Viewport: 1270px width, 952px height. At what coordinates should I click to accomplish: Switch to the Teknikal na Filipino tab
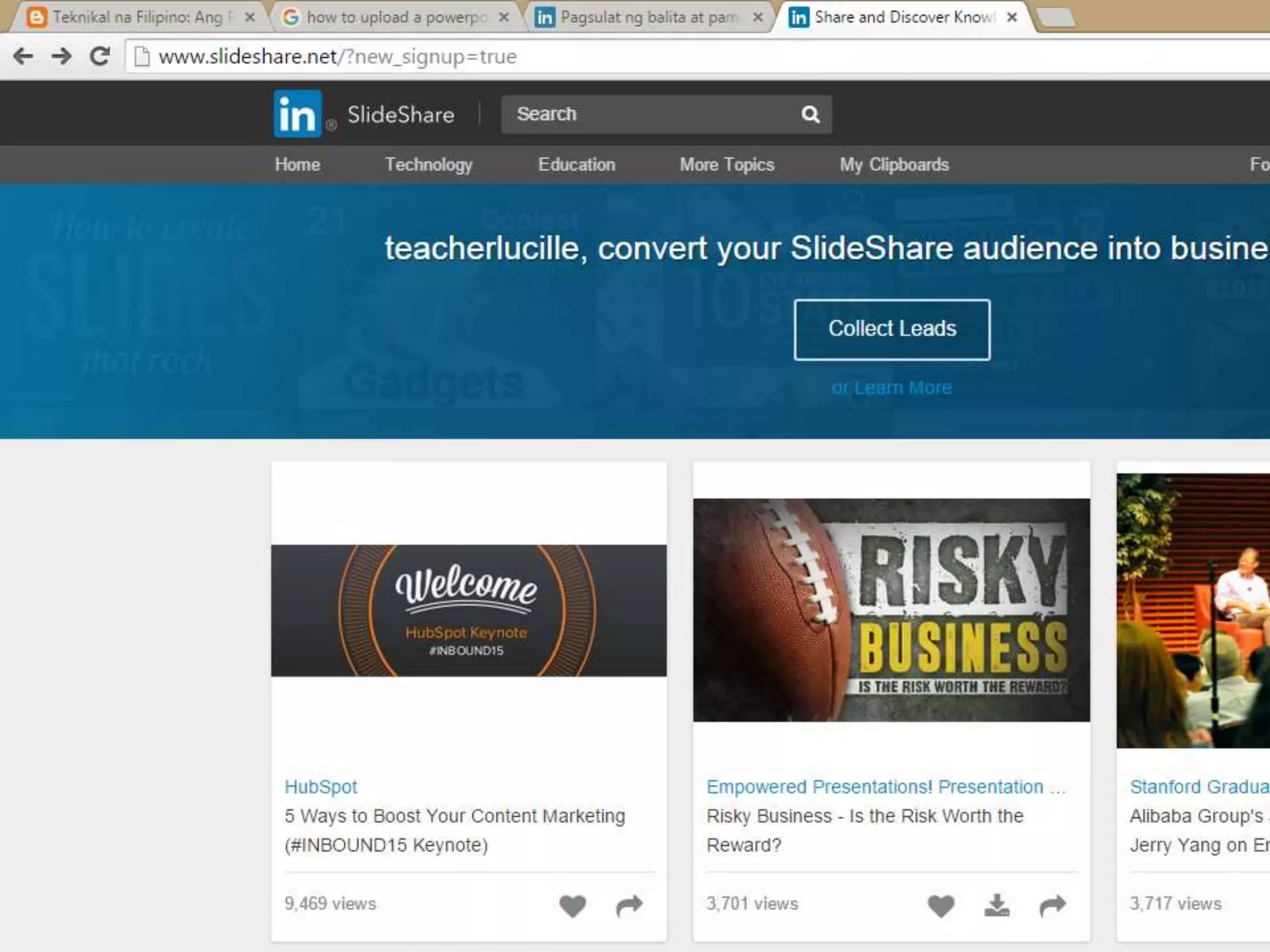click(136, 17)
